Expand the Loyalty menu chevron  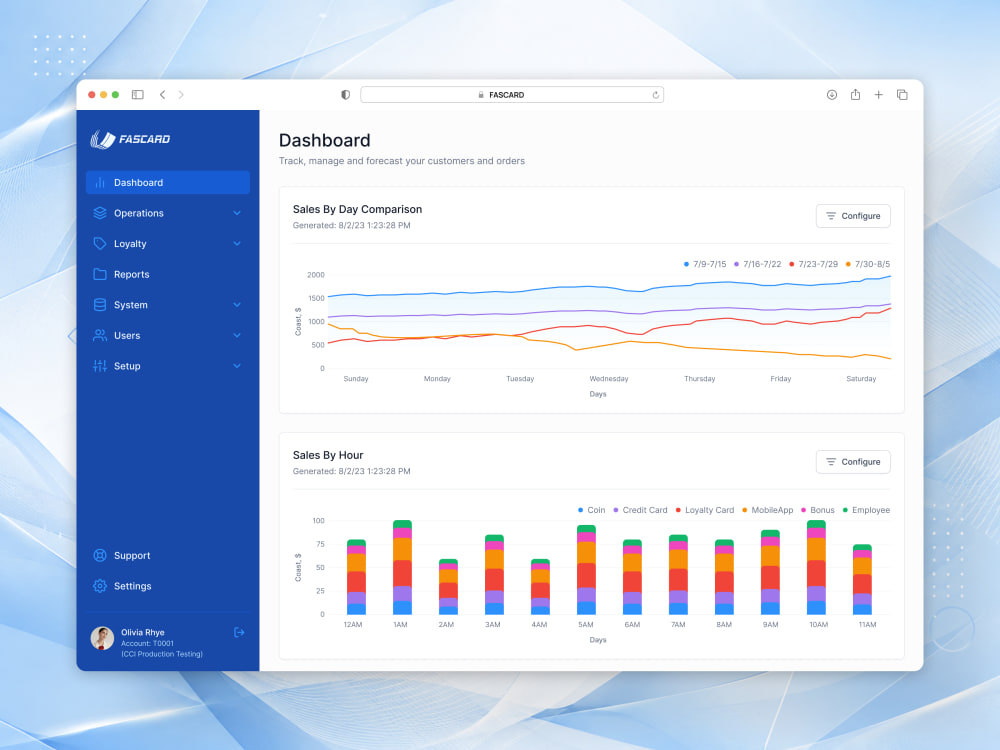(237, 244)
